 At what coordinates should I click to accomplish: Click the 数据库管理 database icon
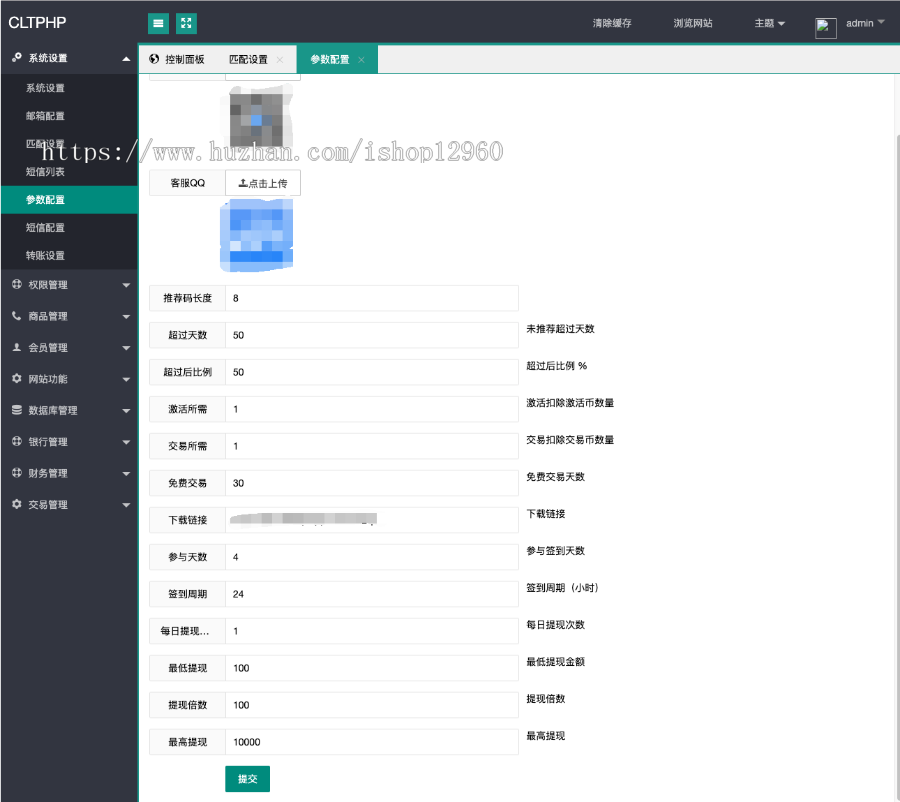click(x=17, y=410)
